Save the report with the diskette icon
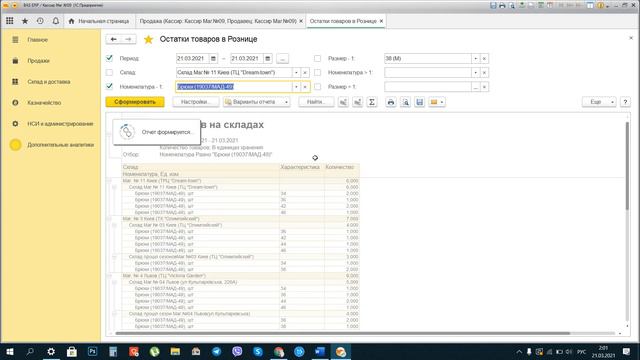Viewport: 640px width, 360px height. tap(420, 102)
